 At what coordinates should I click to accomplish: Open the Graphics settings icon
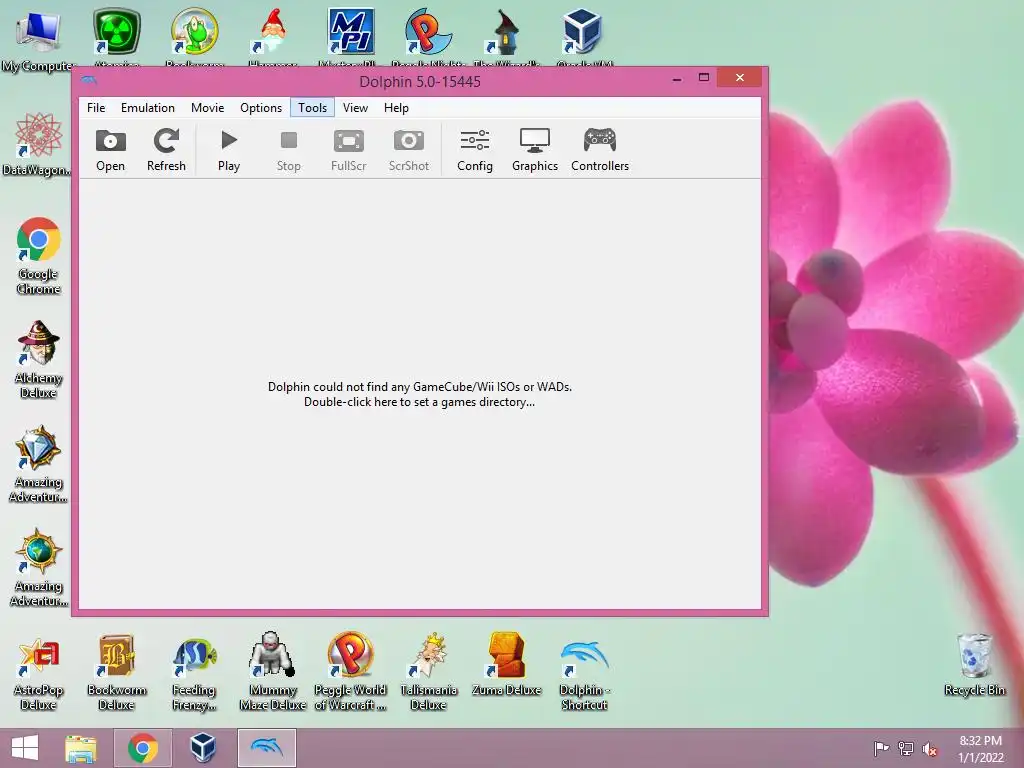[535, 150]
